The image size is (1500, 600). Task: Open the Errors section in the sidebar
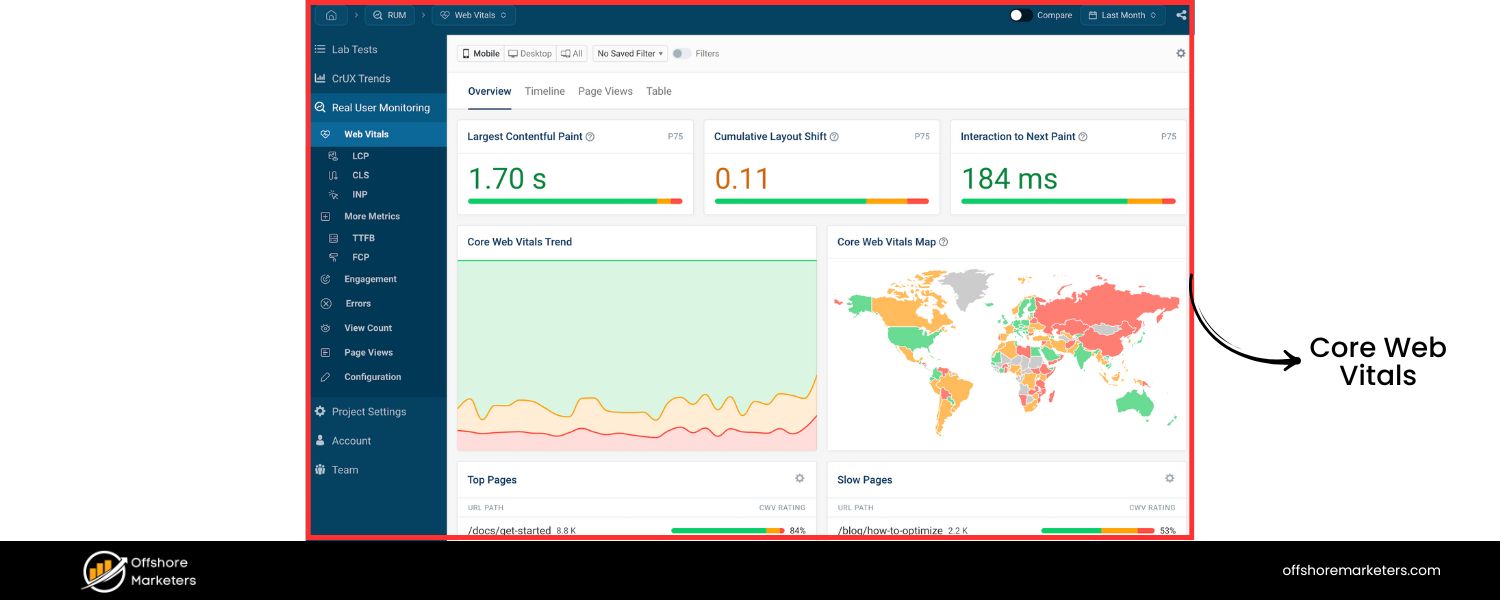click(357, 303)
